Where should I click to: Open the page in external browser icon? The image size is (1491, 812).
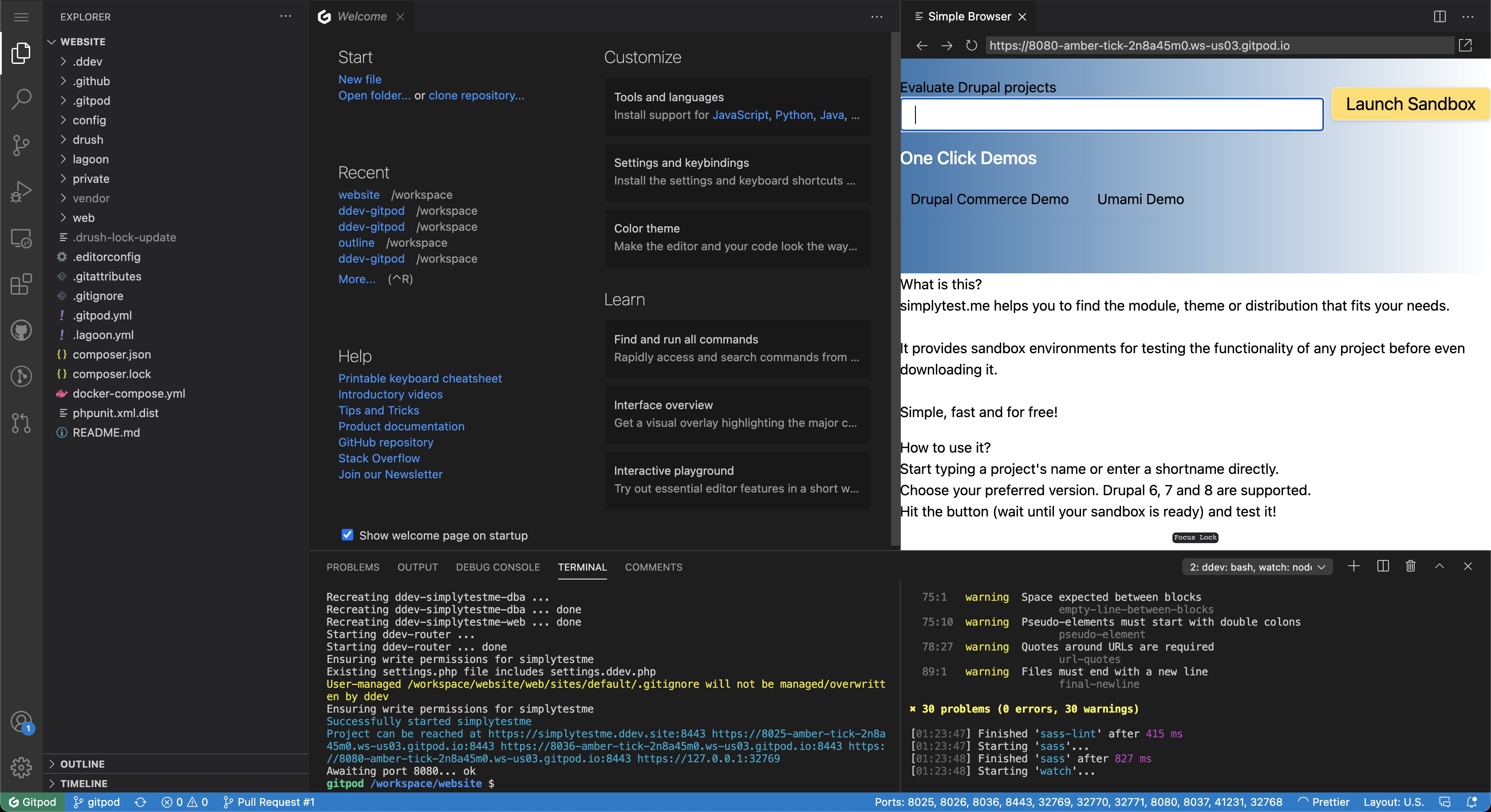point(1465,45)
